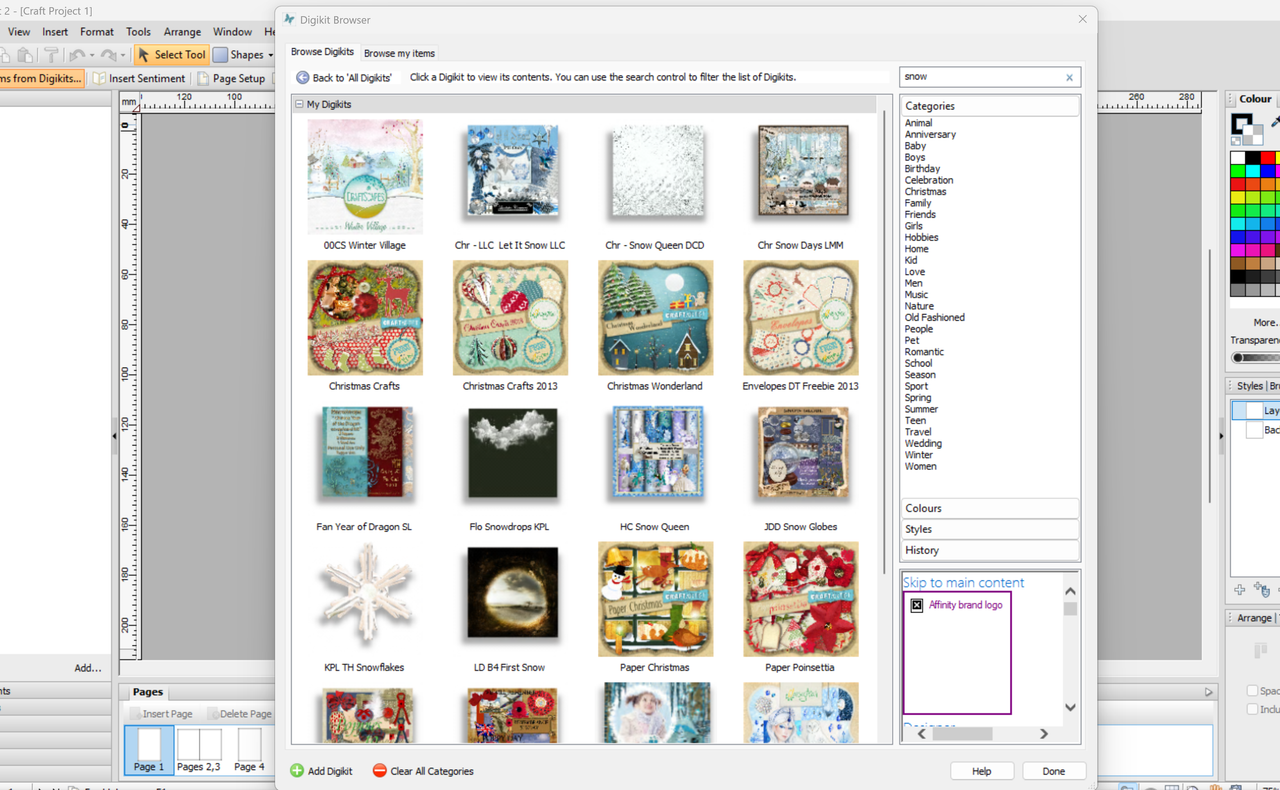
Task: Expand the Styles filter section
Action: (x=990, y=529)
